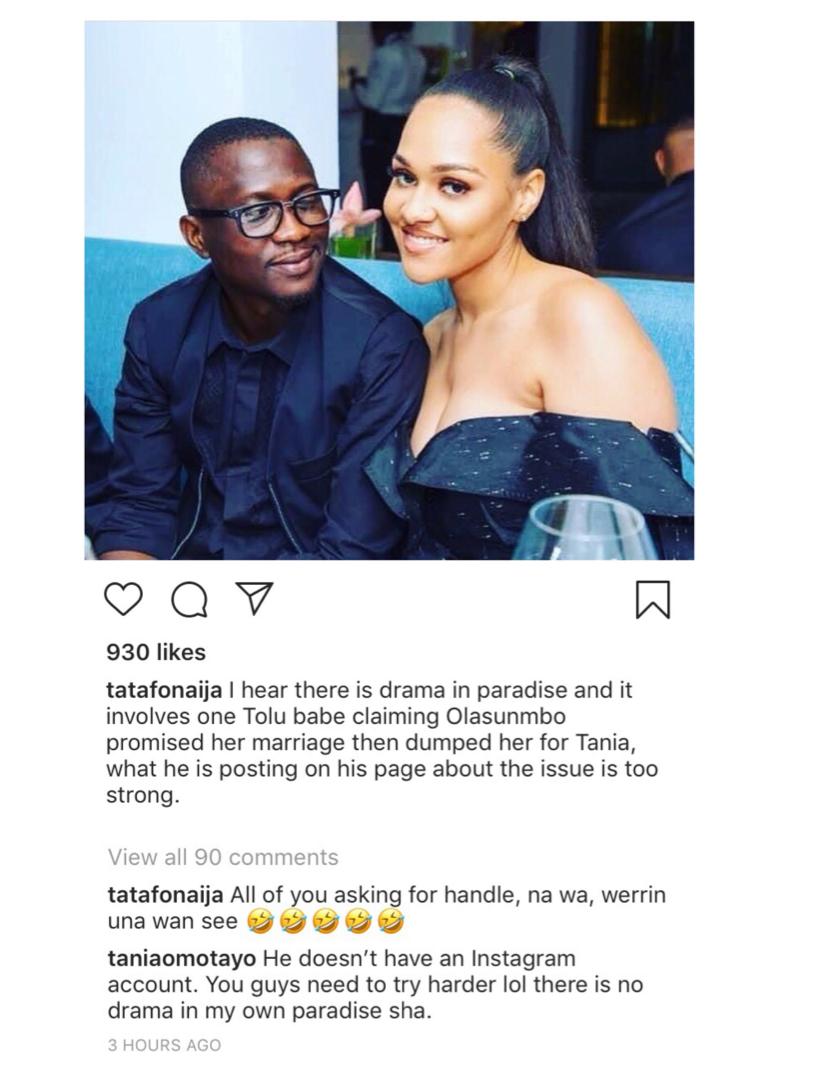Click the word Olasunmbo in the caption

coord(506,716)
